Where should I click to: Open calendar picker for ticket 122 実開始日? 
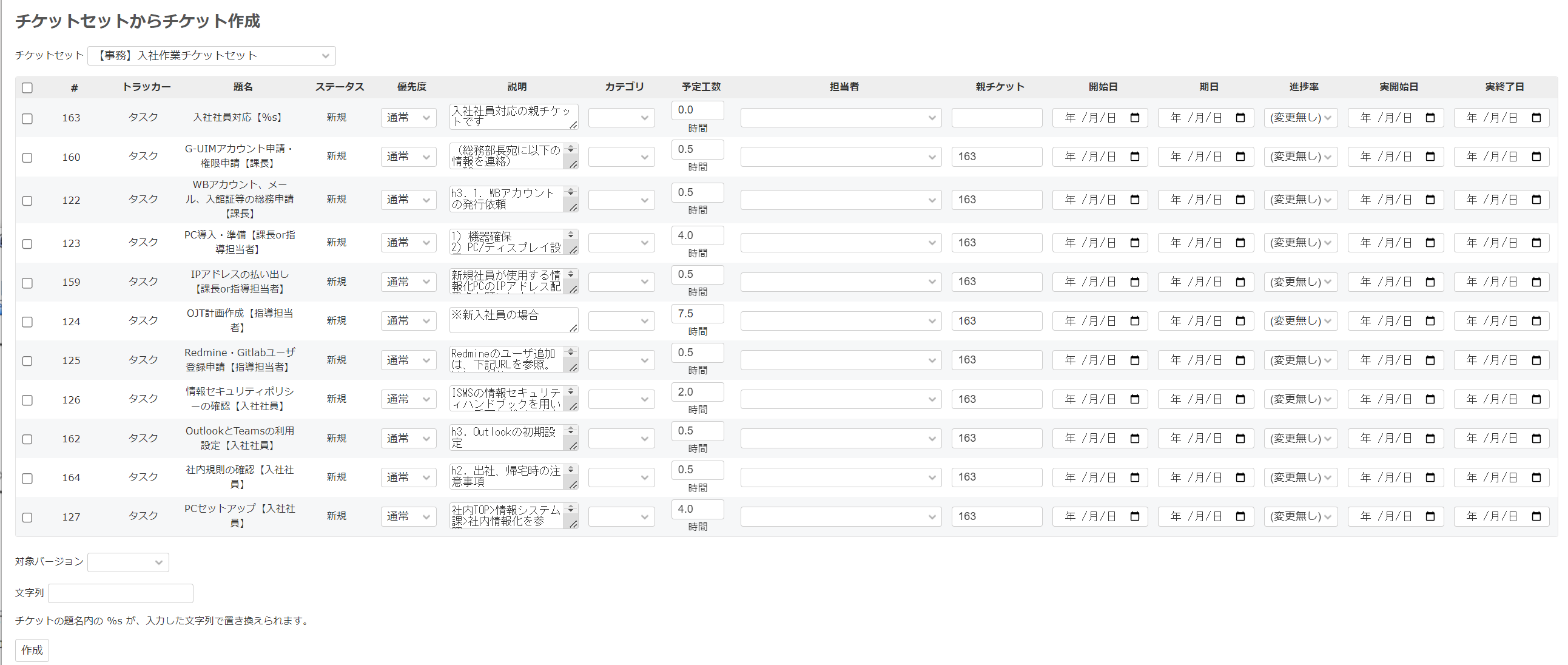point(1430,200)
